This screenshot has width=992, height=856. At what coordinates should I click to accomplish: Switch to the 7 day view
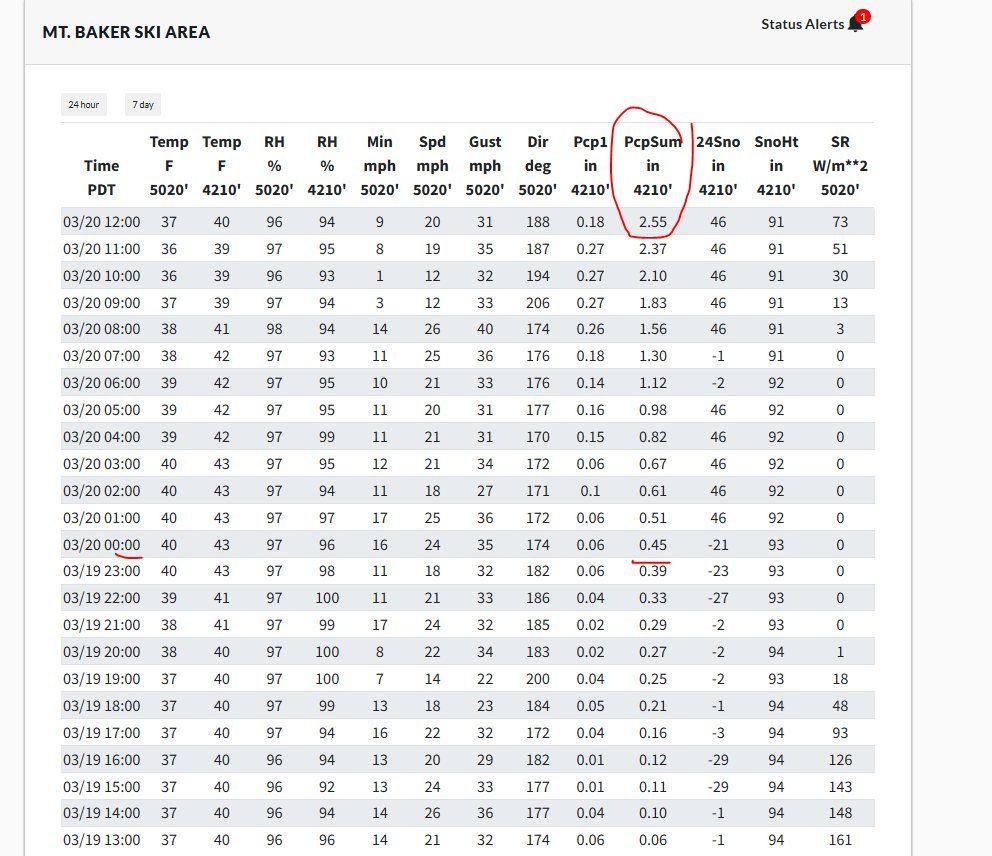pyautogui.click(x=143, y=104)
